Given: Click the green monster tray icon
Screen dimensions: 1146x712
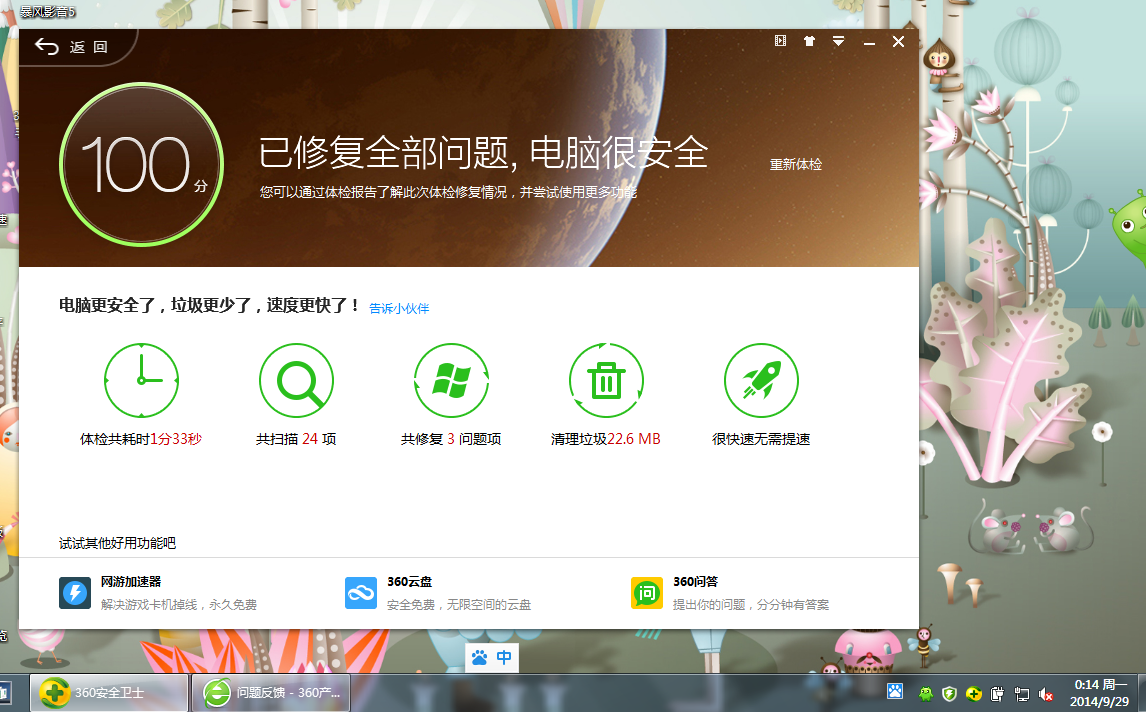Looking at the screenshot, I should tap(926, 694).
